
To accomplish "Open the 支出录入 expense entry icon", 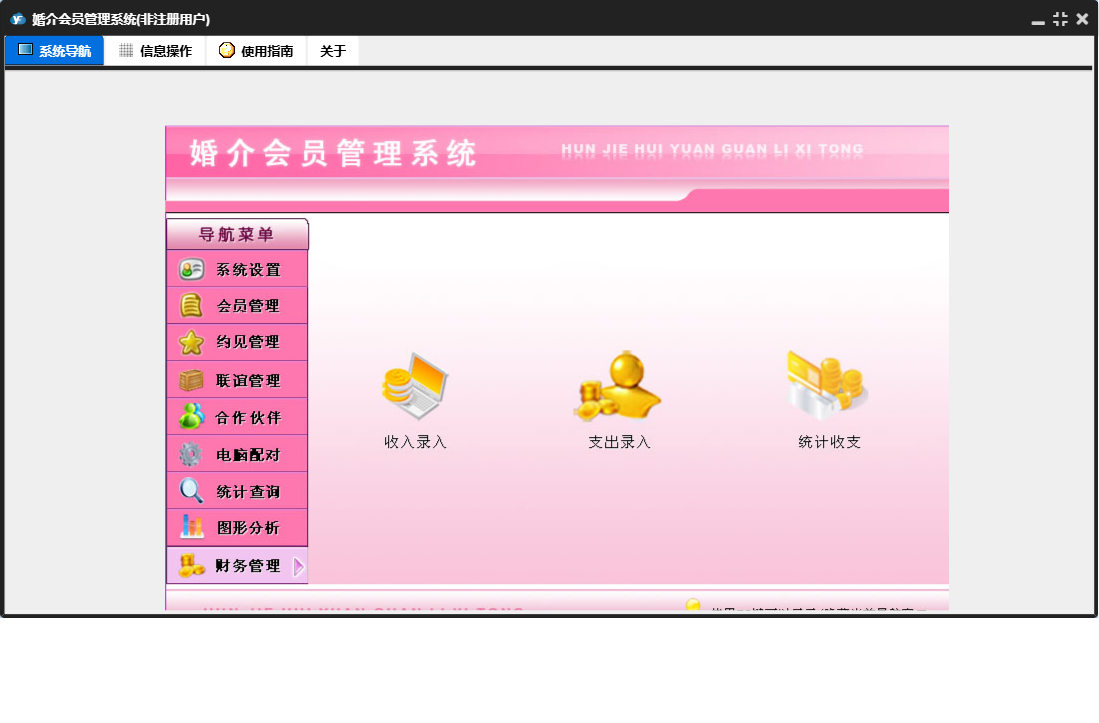I will point(618,387).
